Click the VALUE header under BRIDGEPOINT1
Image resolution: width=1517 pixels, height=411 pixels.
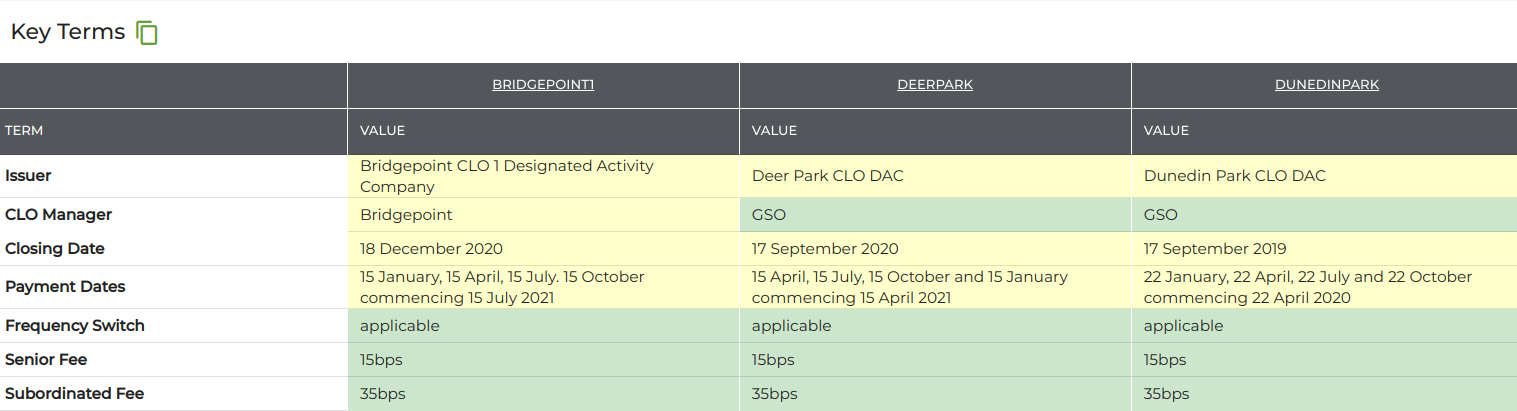click(383, 131)
